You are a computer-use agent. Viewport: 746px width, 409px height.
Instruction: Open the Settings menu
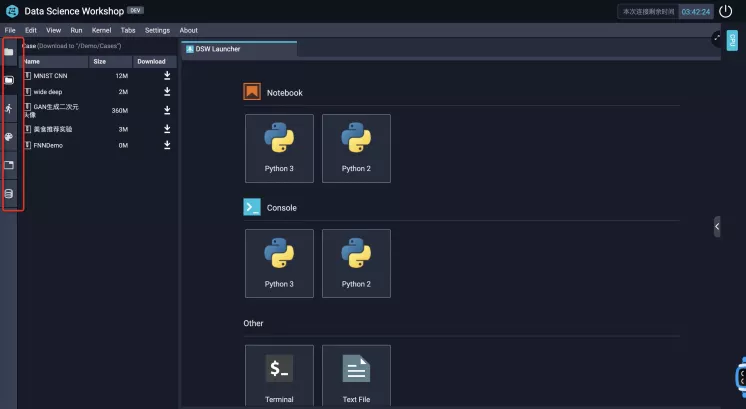157,30
